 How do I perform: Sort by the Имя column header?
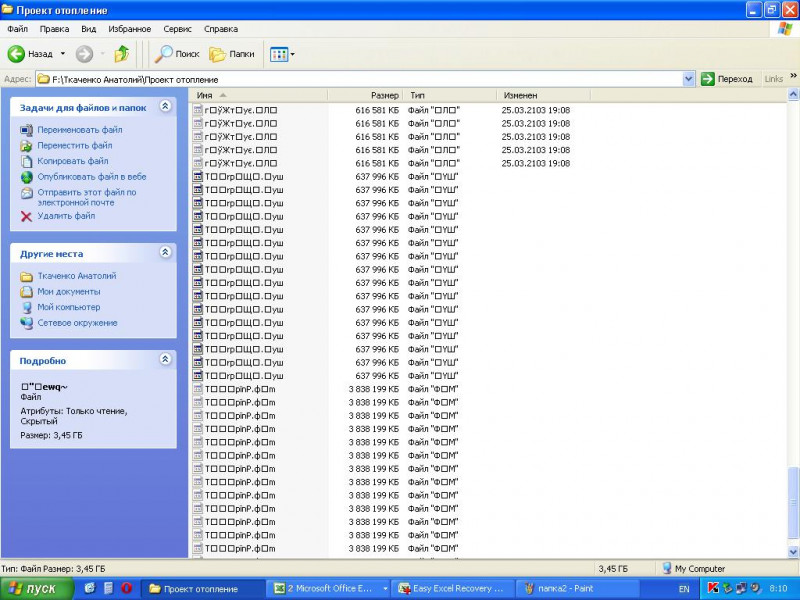coord(259,95)
